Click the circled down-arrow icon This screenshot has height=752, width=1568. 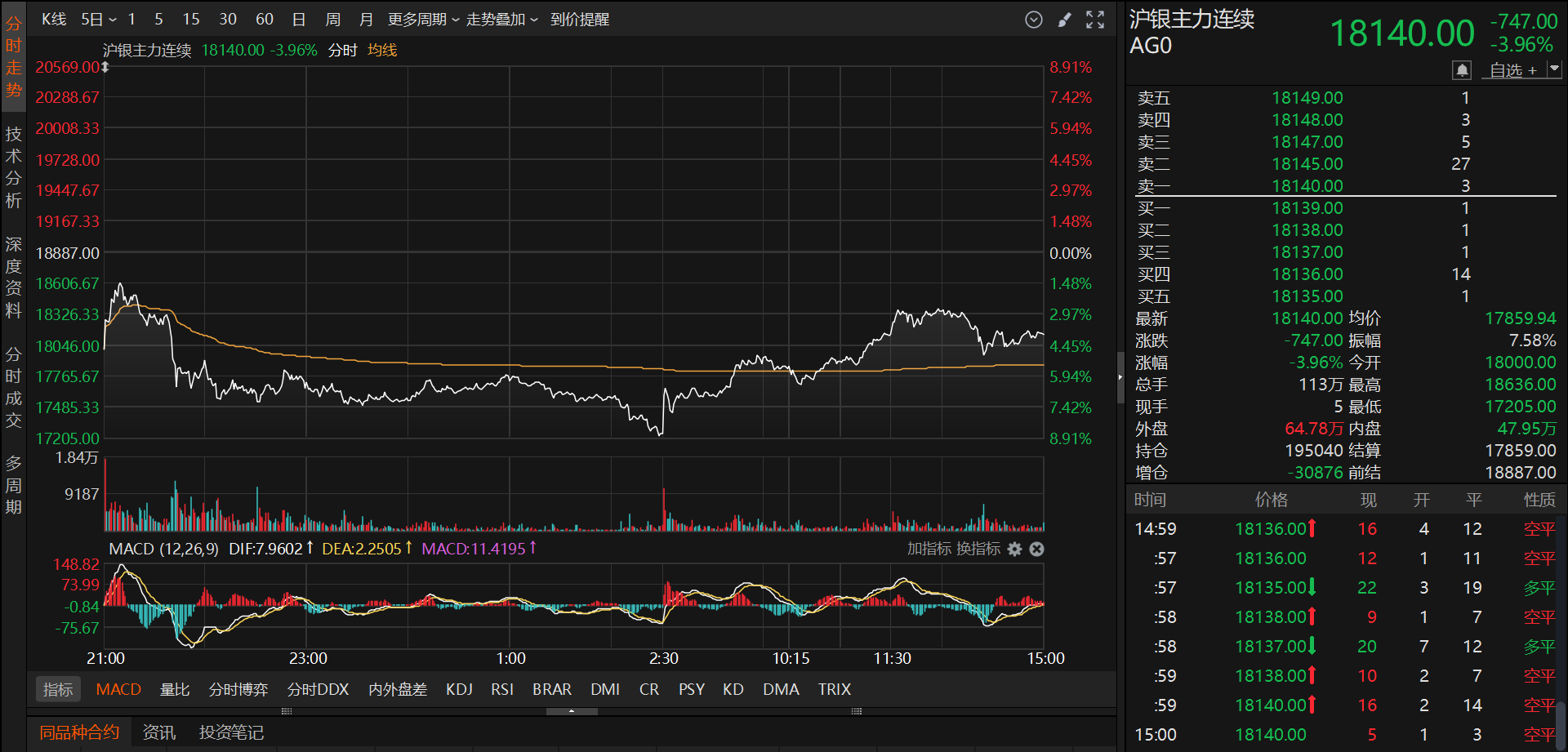point(1034,20)
